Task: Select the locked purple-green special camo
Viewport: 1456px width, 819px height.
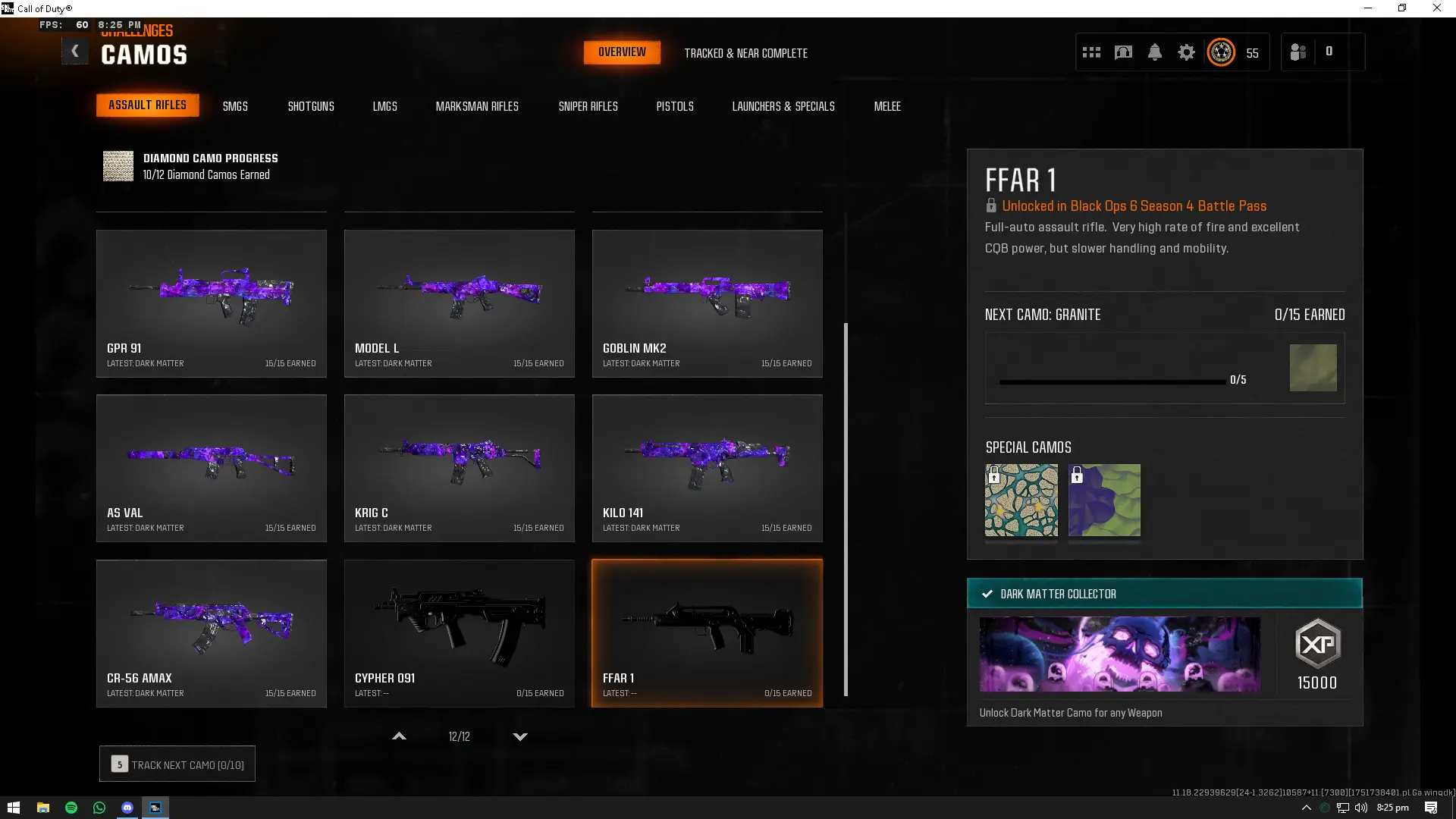Action: (x=1104, y=500)
